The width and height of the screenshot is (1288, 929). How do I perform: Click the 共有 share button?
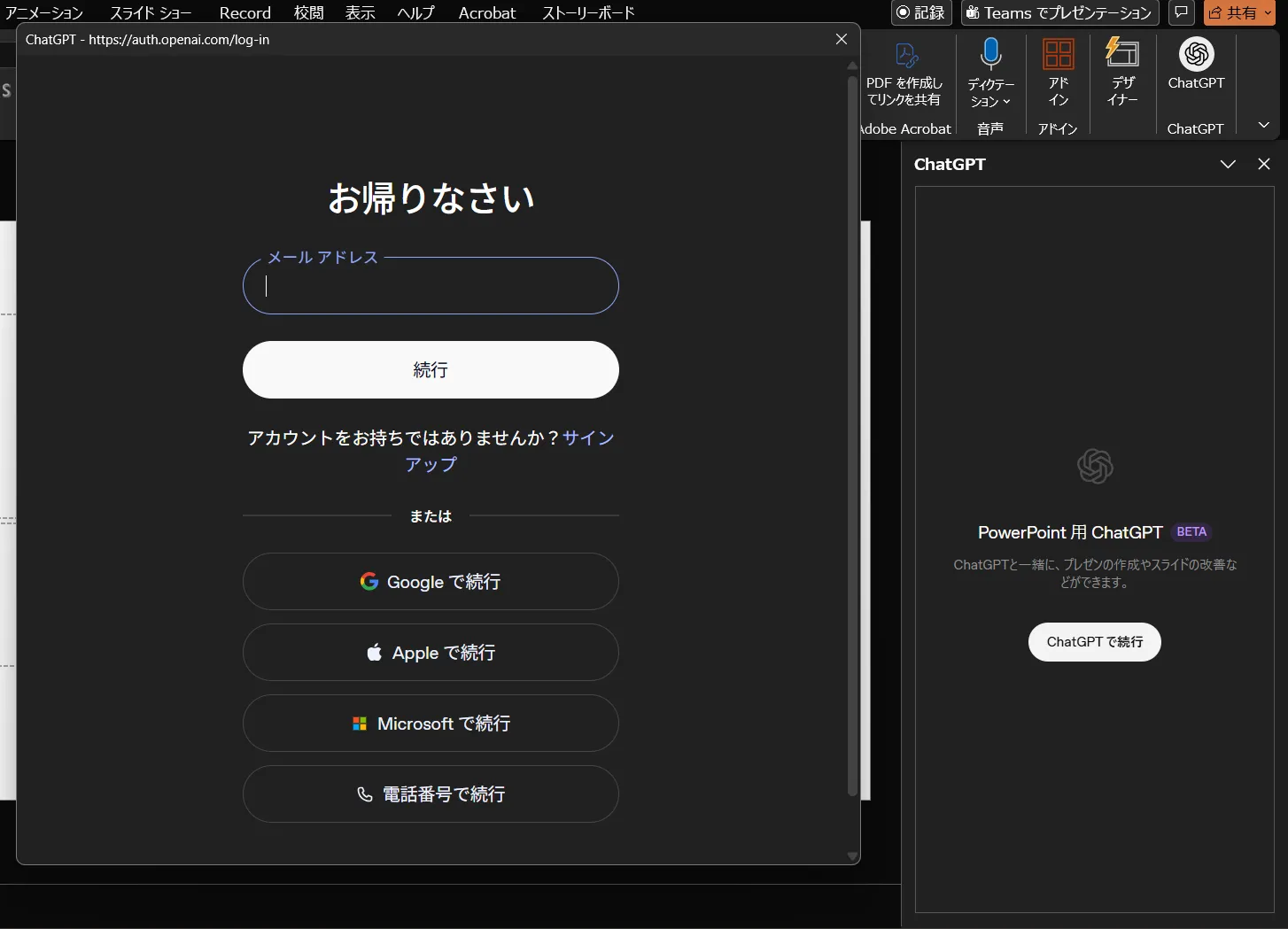pyautogui.click(x=1239, y=12)
